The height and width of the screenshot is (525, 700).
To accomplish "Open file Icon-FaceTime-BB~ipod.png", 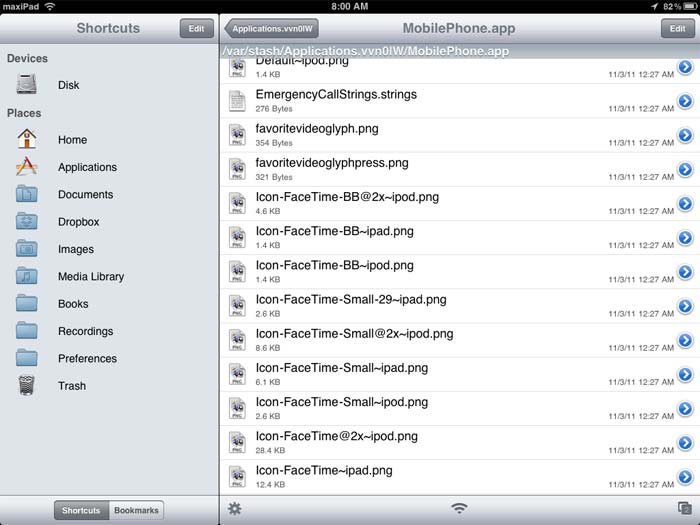I will coord(460,272).
